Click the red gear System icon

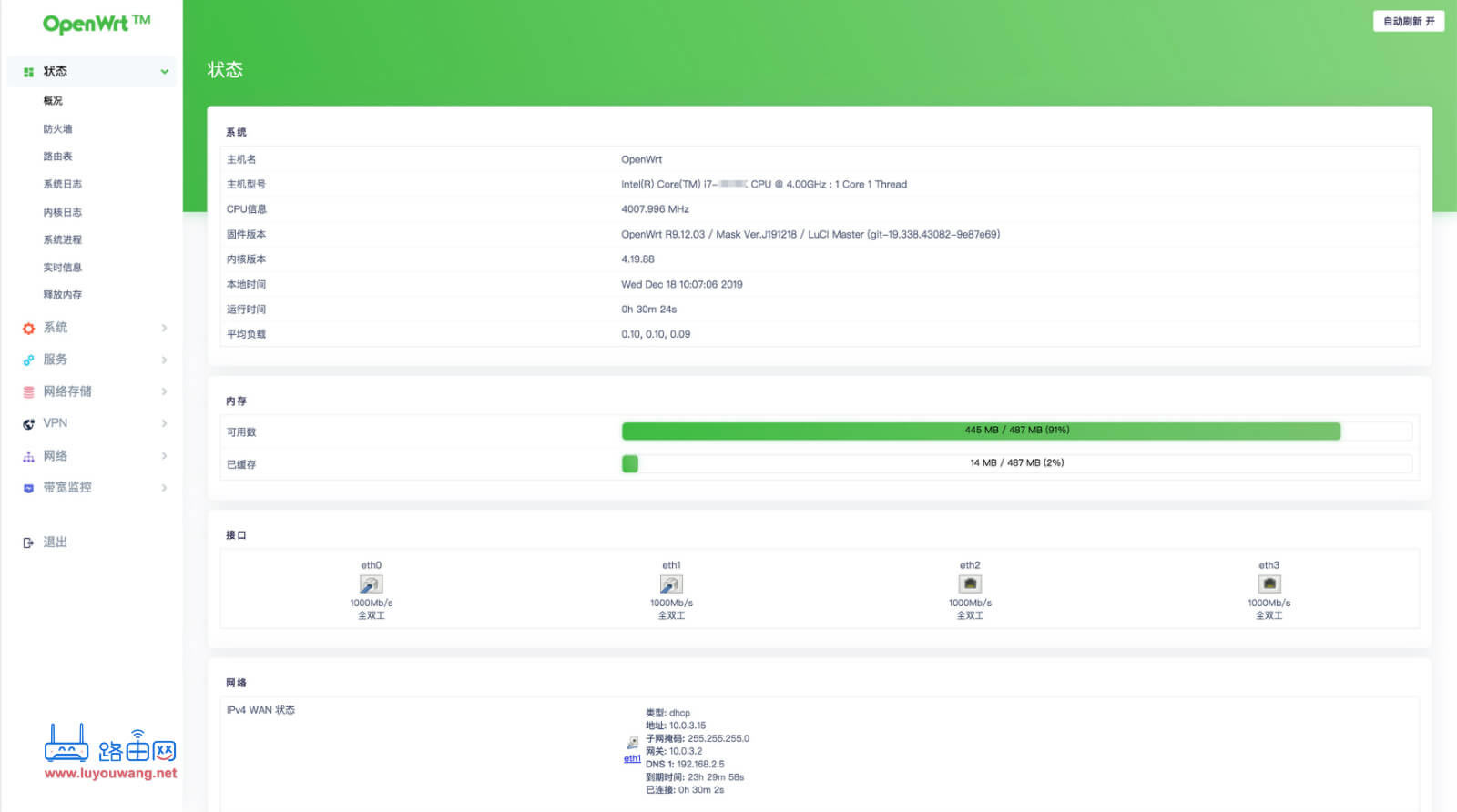[28, 329]
